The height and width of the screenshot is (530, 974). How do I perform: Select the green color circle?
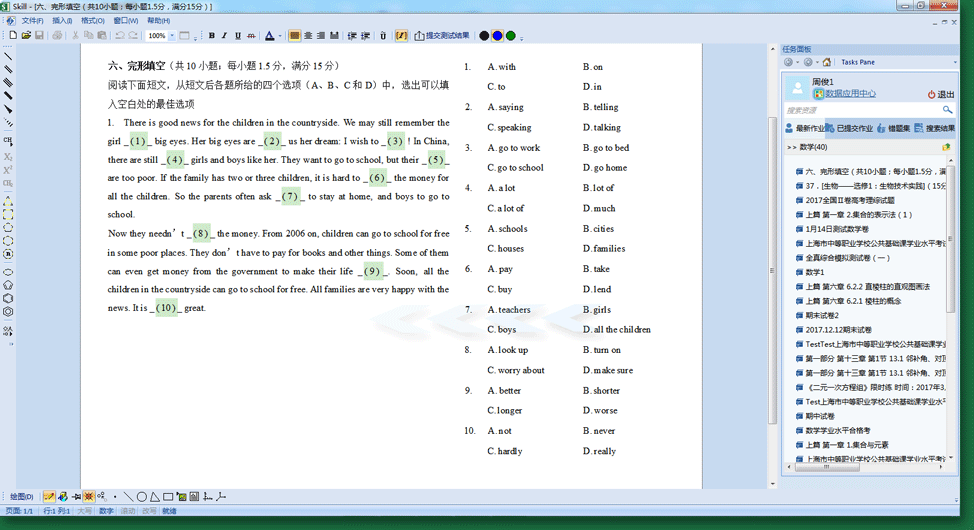510,36
